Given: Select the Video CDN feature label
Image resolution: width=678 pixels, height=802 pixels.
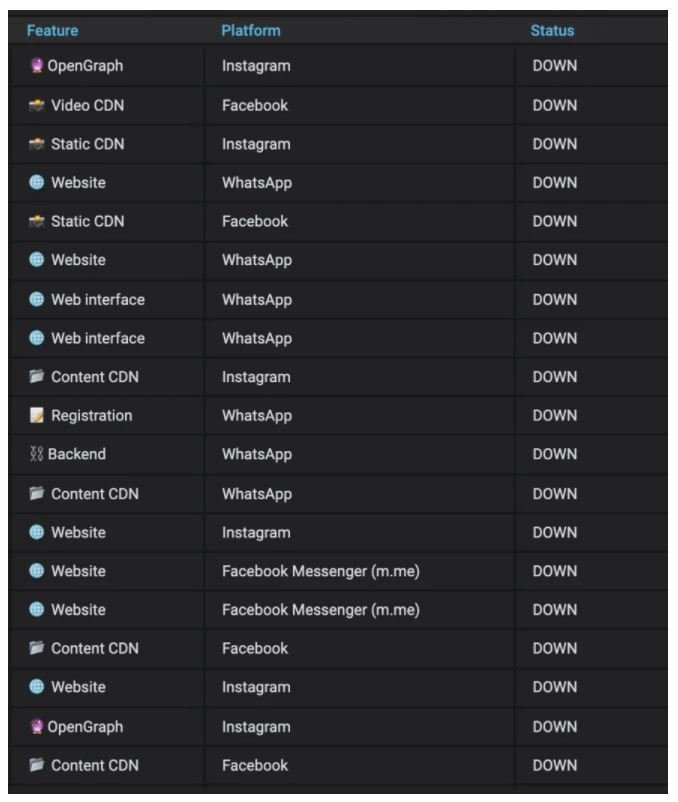Looking at the screenshot, I should point(87,105).
